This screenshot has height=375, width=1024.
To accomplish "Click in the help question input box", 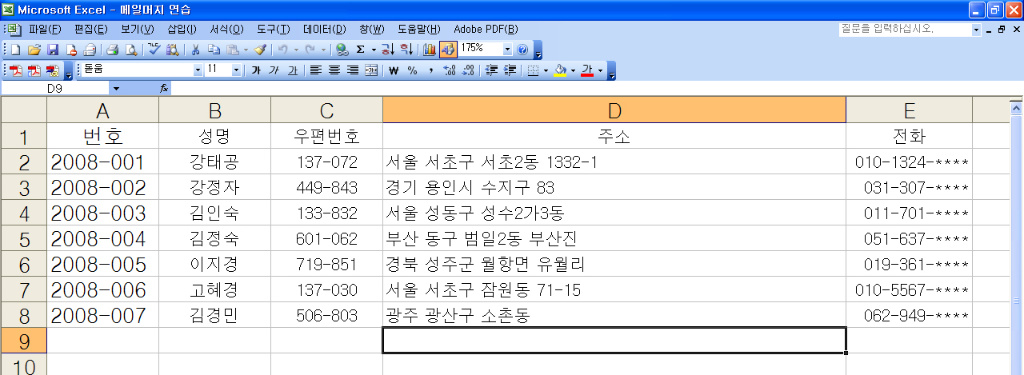I will click(905, 29).
